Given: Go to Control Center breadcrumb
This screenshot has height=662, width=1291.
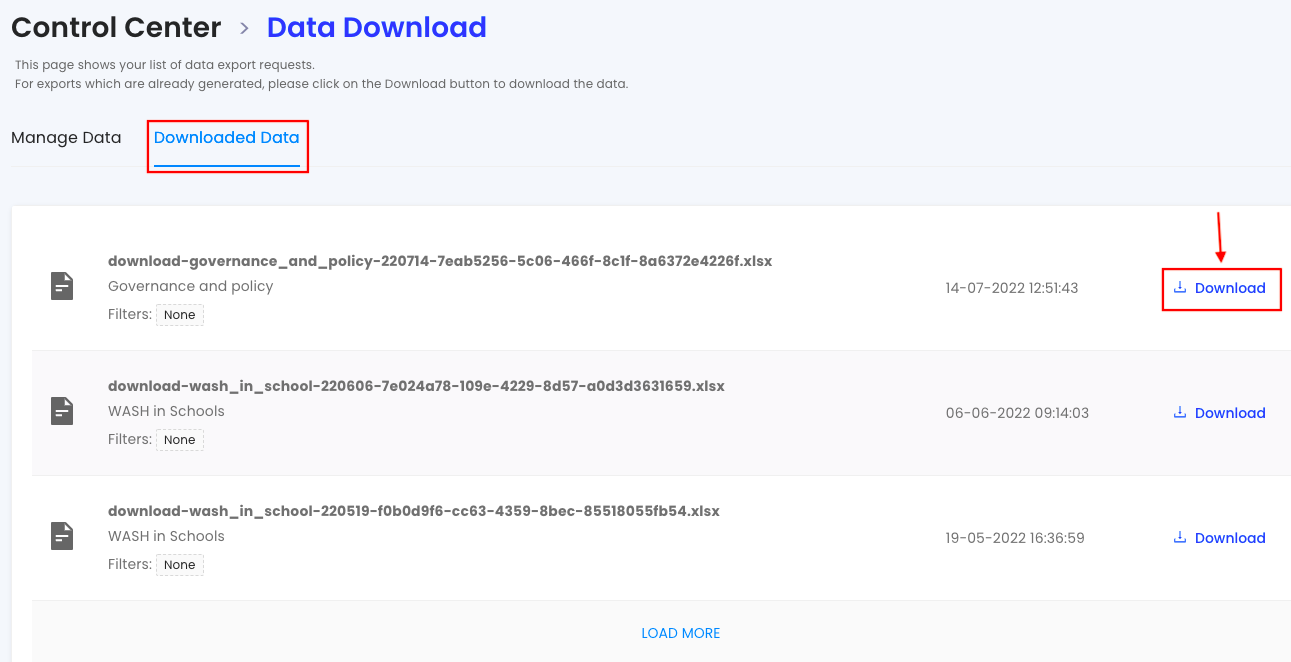Looking at the screenshot, I should tap(116, 27).
